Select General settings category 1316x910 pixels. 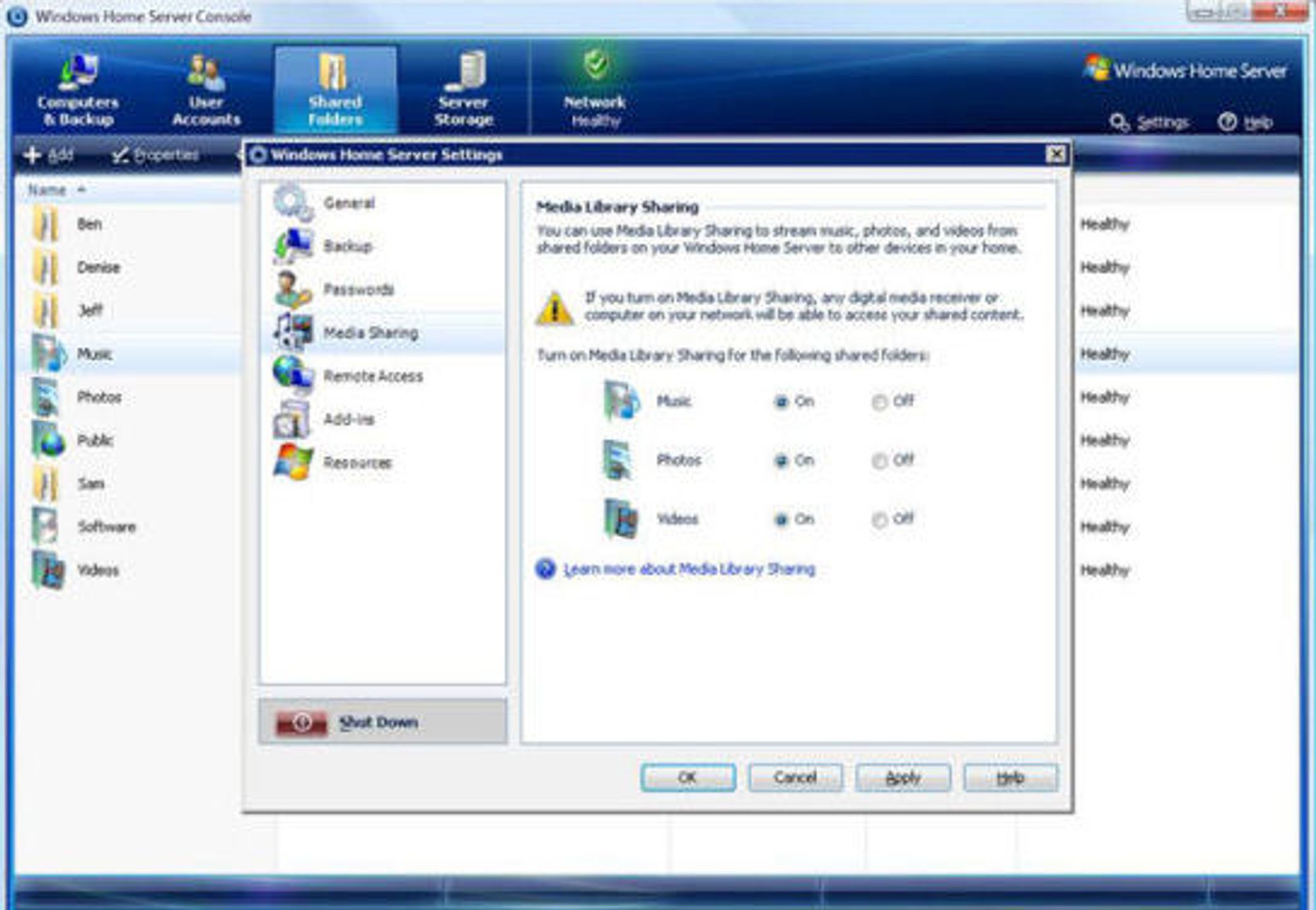click(384, 203)
